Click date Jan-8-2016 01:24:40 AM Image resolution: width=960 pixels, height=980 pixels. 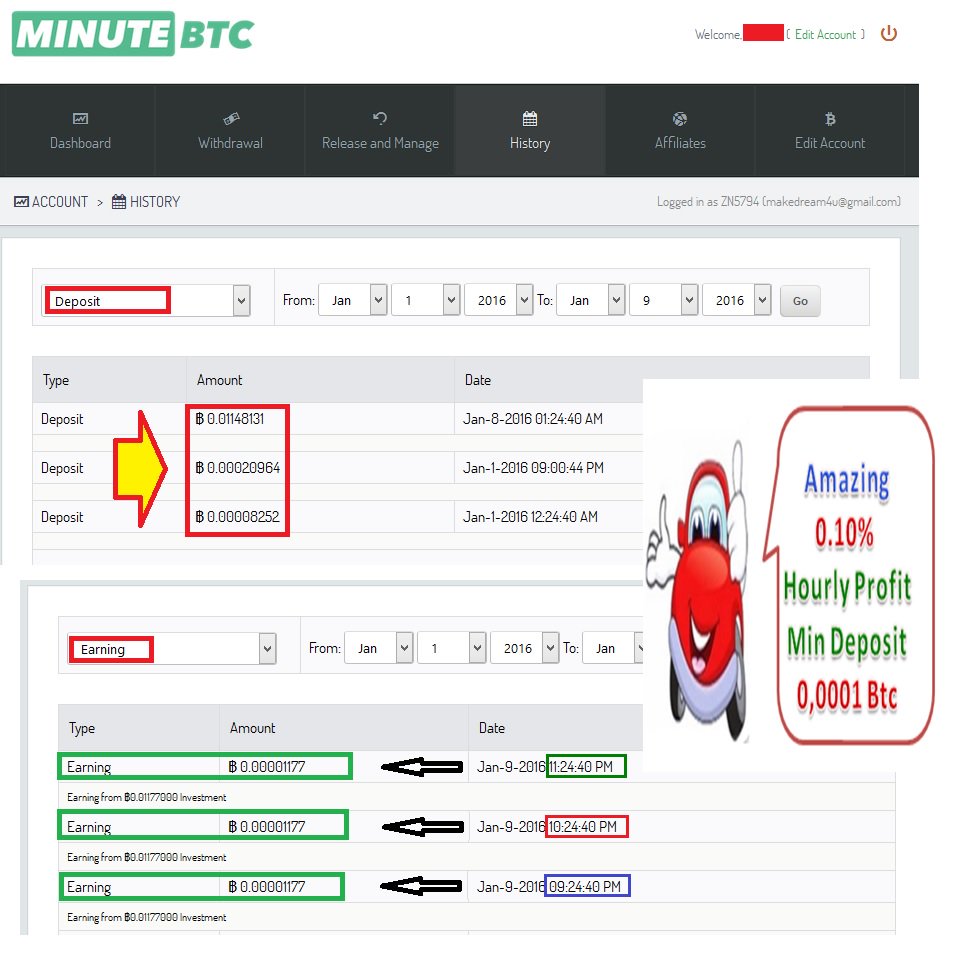532,419
